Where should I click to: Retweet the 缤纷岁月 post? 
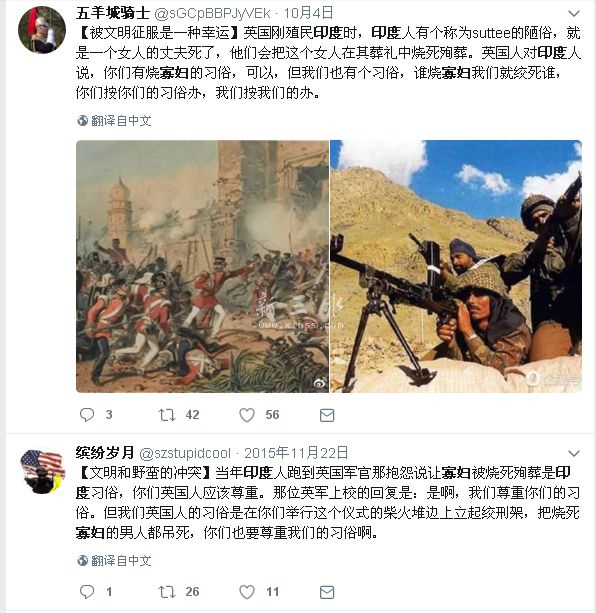coord(167,592)
